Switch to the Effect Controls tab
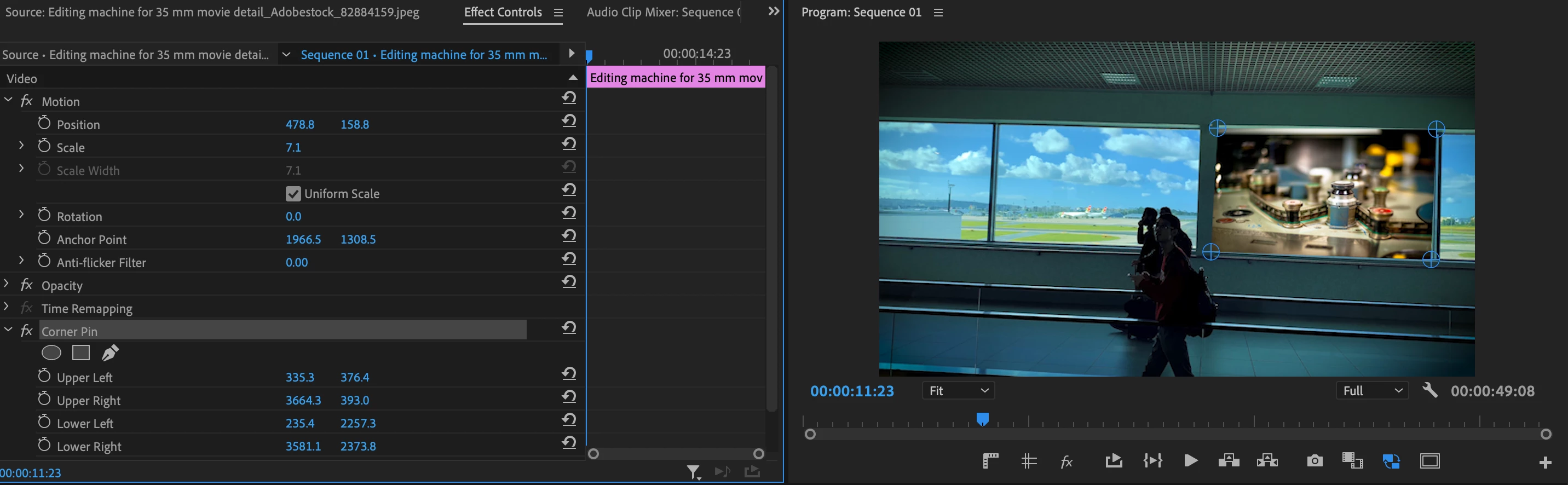The height and width of the screenshot is (485, 1568). [503, 12]
